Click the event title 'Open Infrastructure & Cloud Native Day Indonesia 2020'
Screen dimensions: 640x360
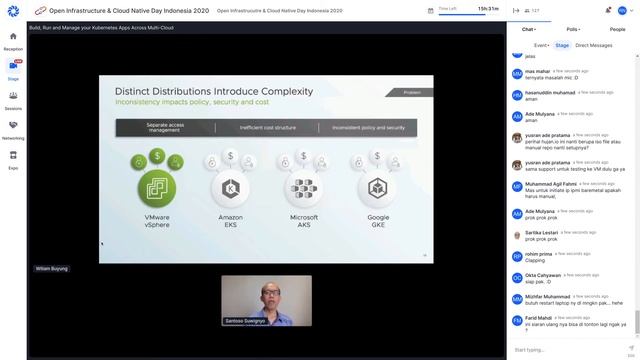point(129,11)
